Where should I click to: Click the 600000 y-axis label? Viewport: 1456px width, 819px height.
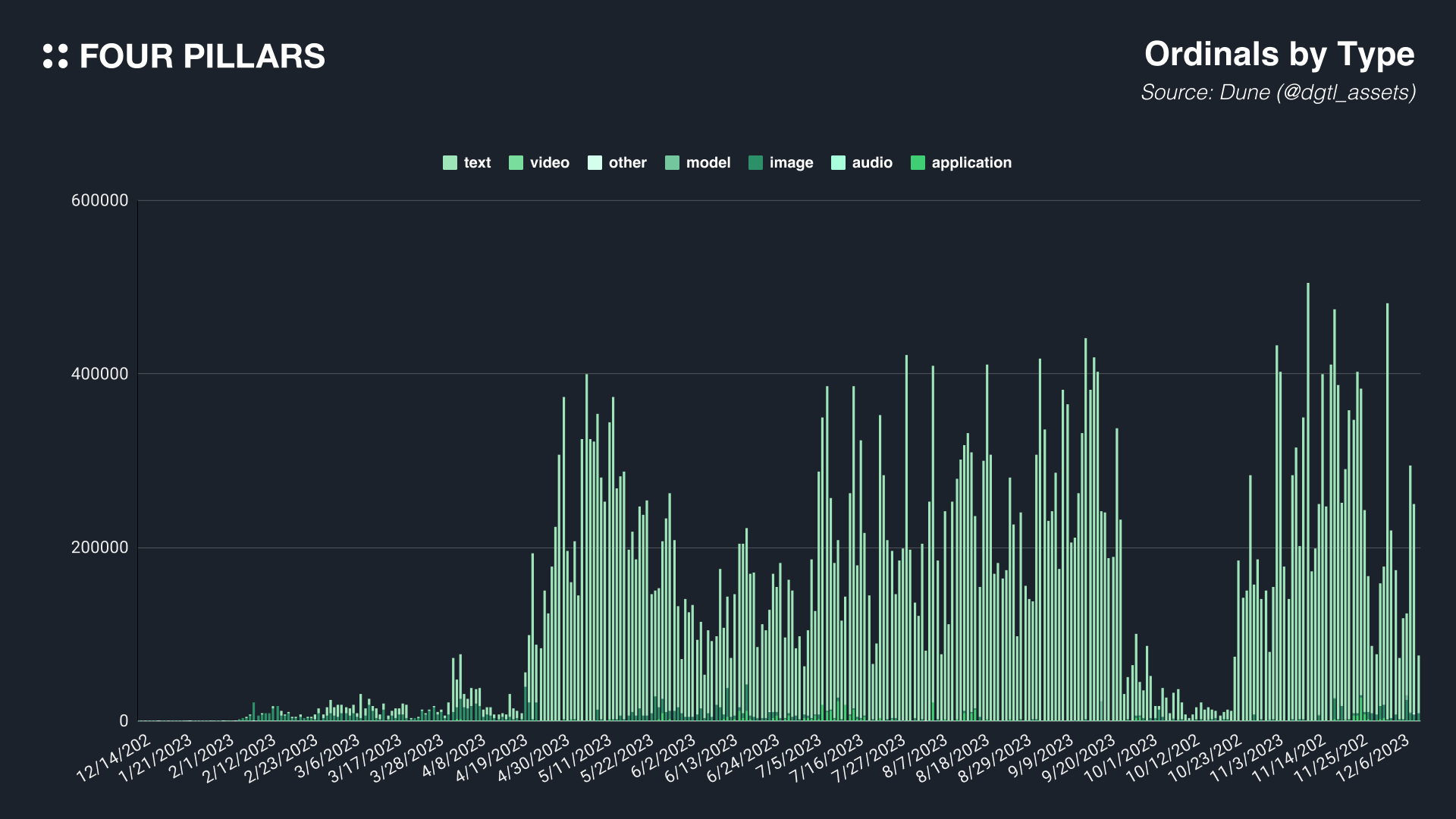tap(99, 201)
